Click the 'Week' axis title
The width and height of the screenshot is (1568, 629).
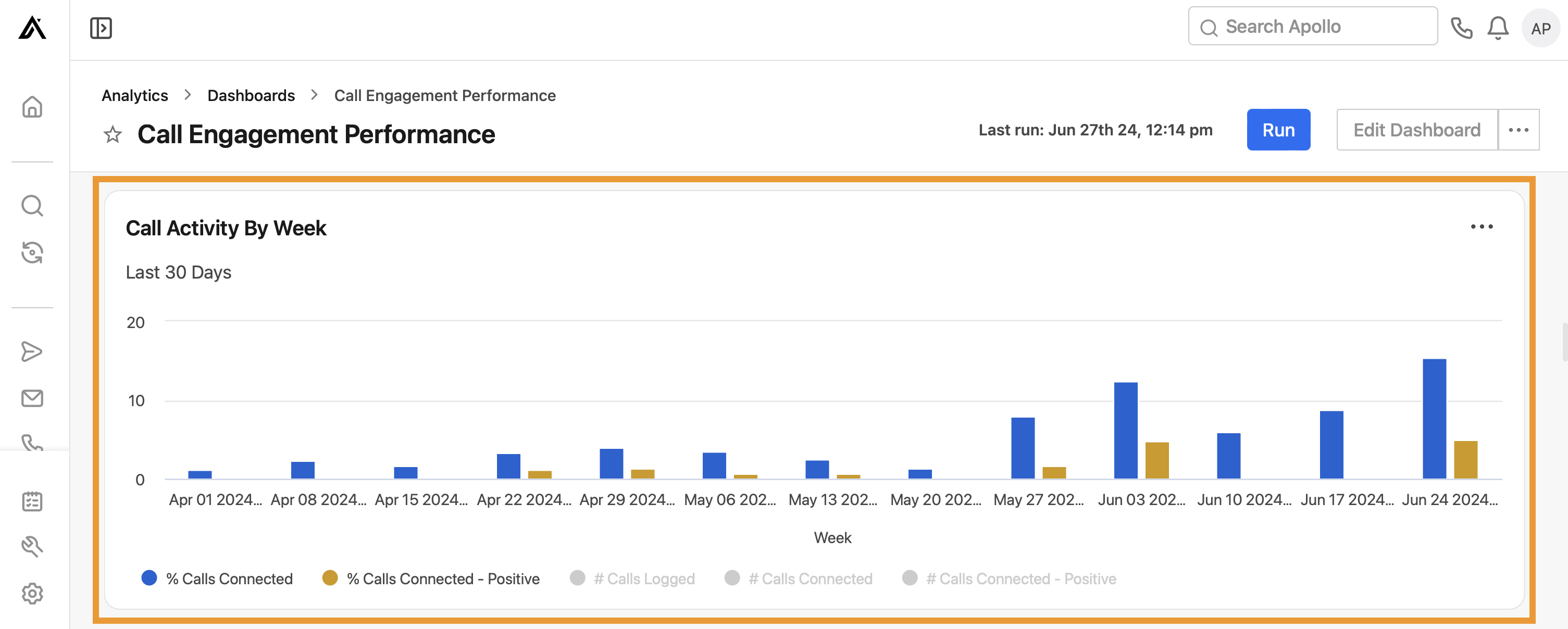click(x=832, y=538)
